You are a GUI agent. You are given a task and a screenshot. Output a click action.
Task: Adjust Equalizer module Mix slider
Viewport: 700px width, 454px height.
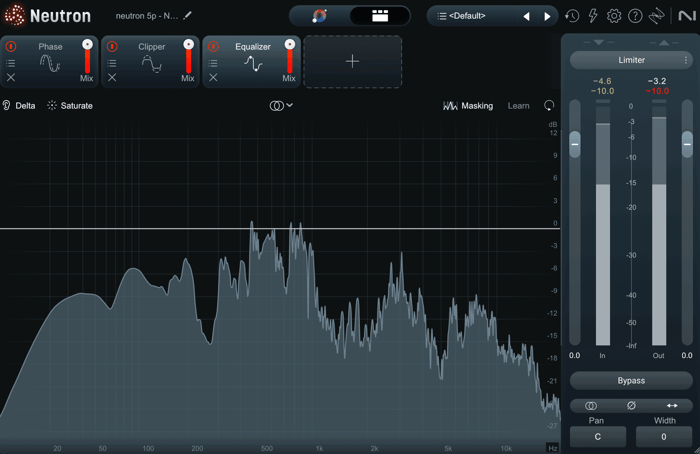coord(290,57)
